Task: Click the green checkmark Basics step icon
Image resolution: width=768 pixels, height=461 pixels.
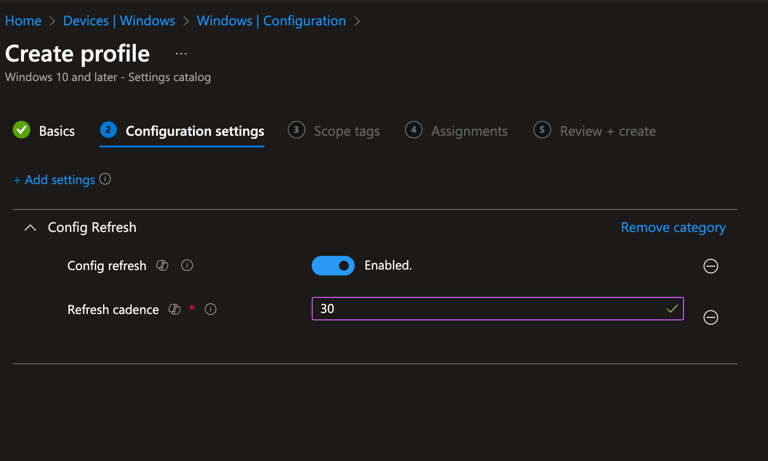Action: coord(22,130)
